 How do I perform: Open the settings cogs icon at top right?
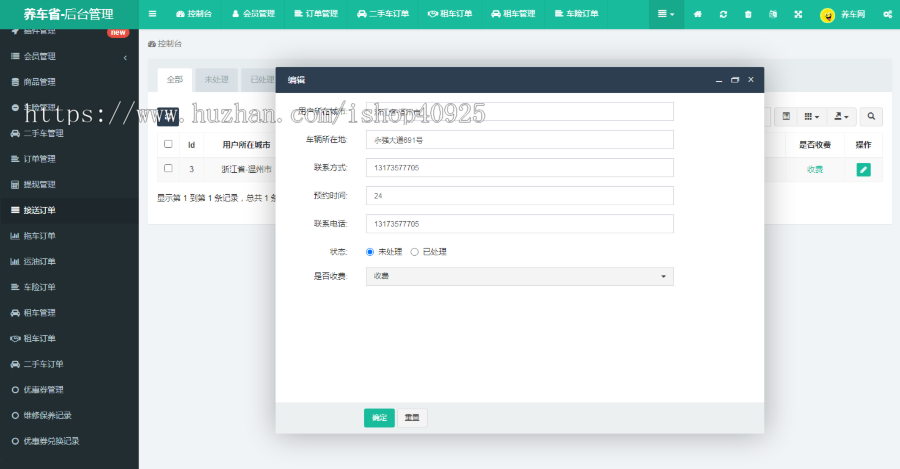887,14
